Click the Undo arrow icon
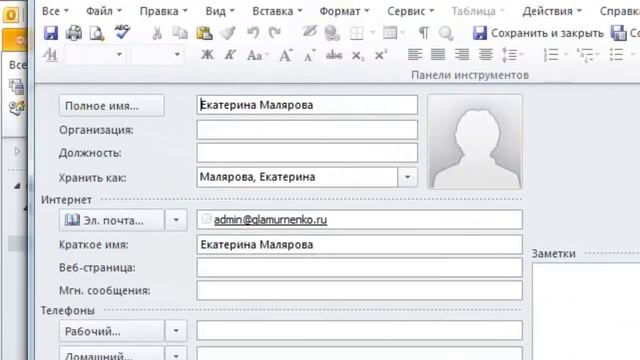The image size is (640, 360). click(x=253, y=33)
